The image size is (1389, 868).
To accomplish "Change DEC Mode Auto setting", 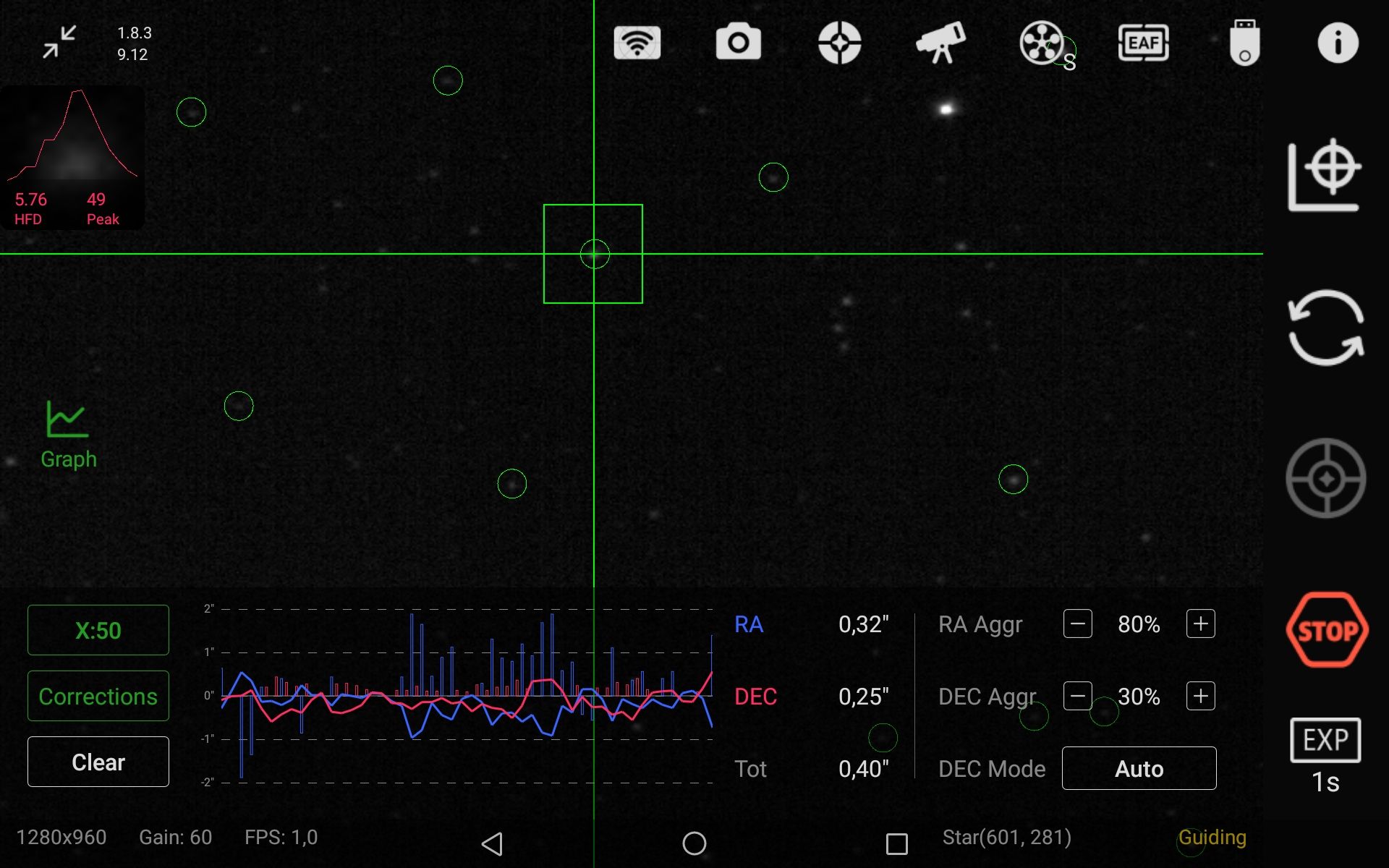I will click(x=1139, y=768).
